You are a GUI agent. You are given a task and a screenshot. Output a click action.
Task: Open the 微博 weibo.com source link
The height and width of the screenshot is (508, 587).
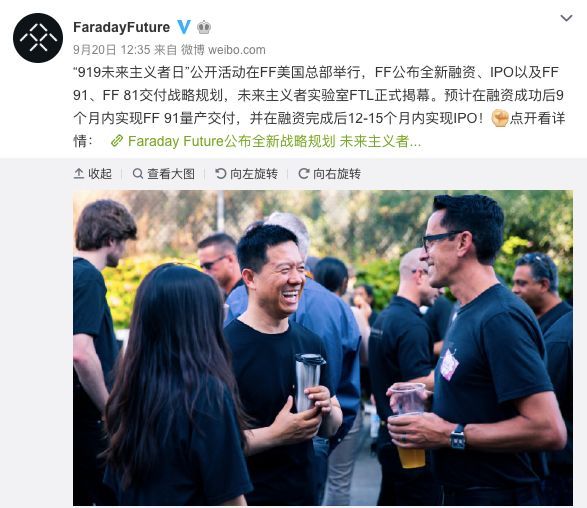click(223, 50)
